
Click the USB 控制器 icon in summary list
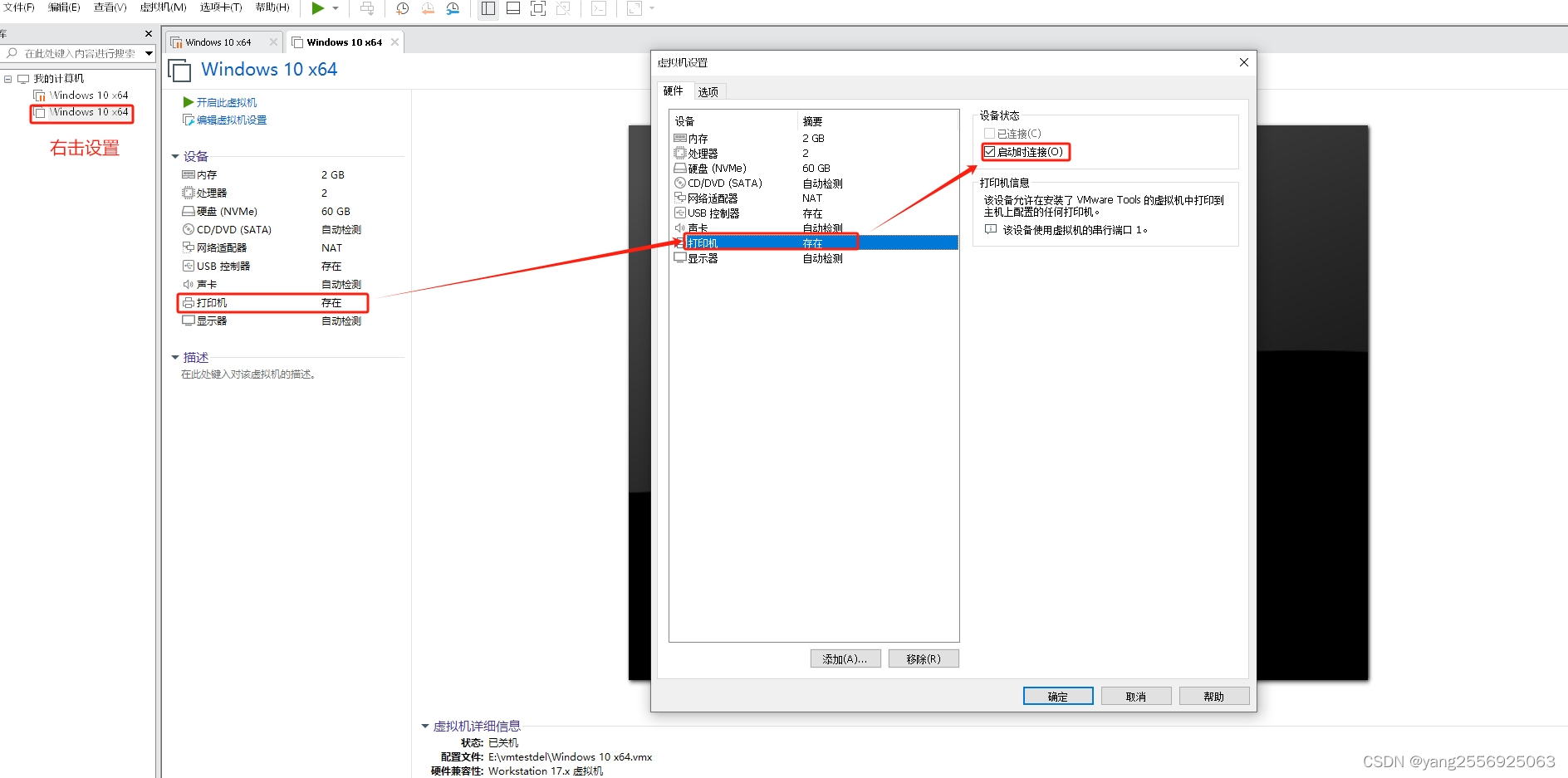(x=189, y=267)
